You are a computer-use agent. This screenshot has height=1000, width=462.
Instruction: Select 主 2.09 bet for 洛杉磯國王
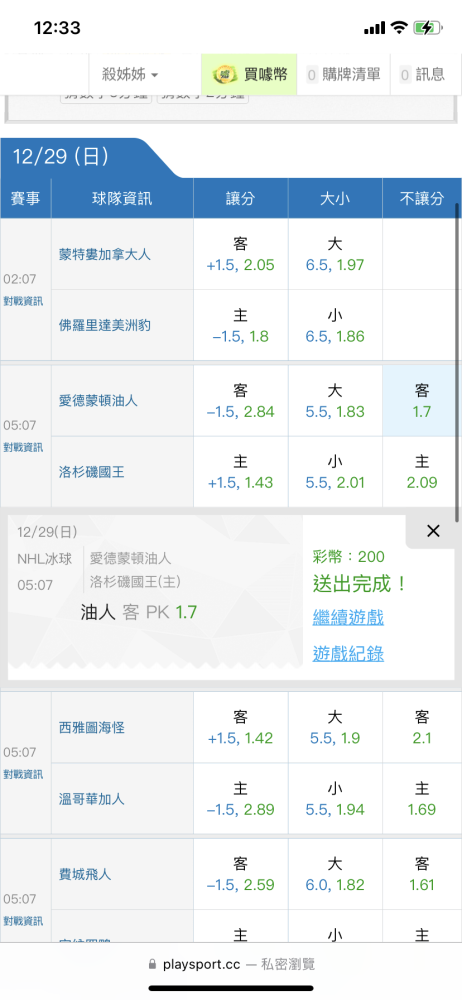(421, 472)
